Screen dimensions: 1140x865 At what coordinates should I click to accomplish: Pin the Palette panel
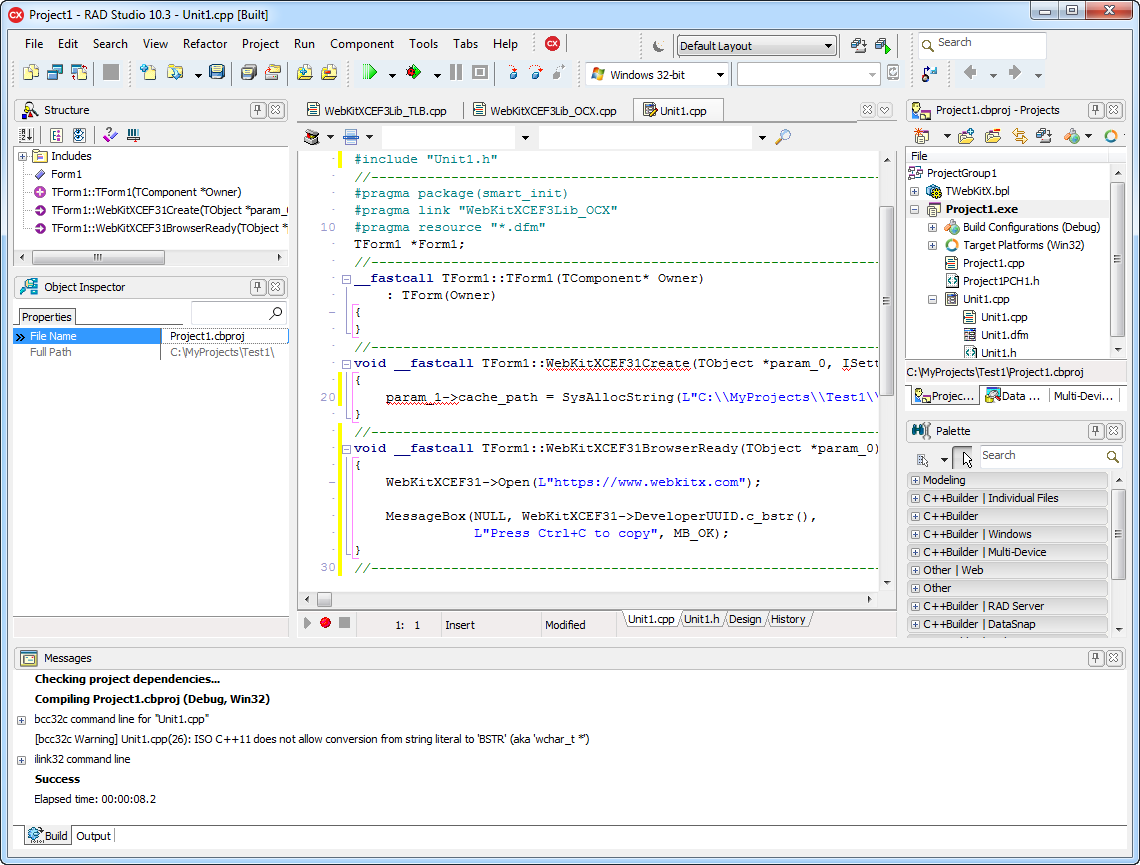(x=1096, y=431)
